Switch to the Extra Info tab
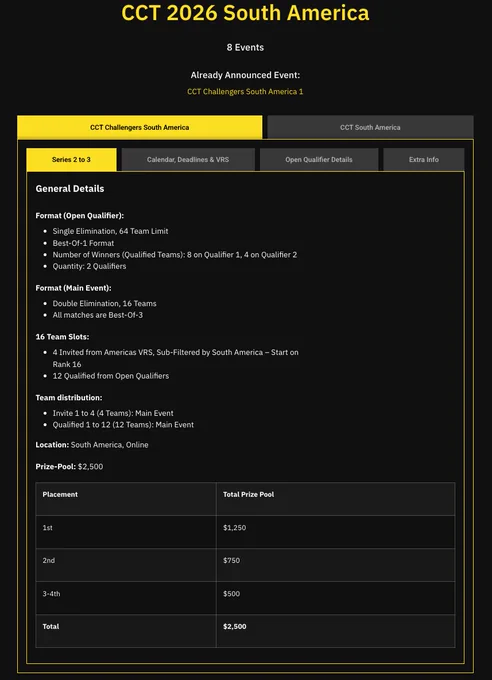The height and width of the screenshot is (680, 492). (423, 160)
